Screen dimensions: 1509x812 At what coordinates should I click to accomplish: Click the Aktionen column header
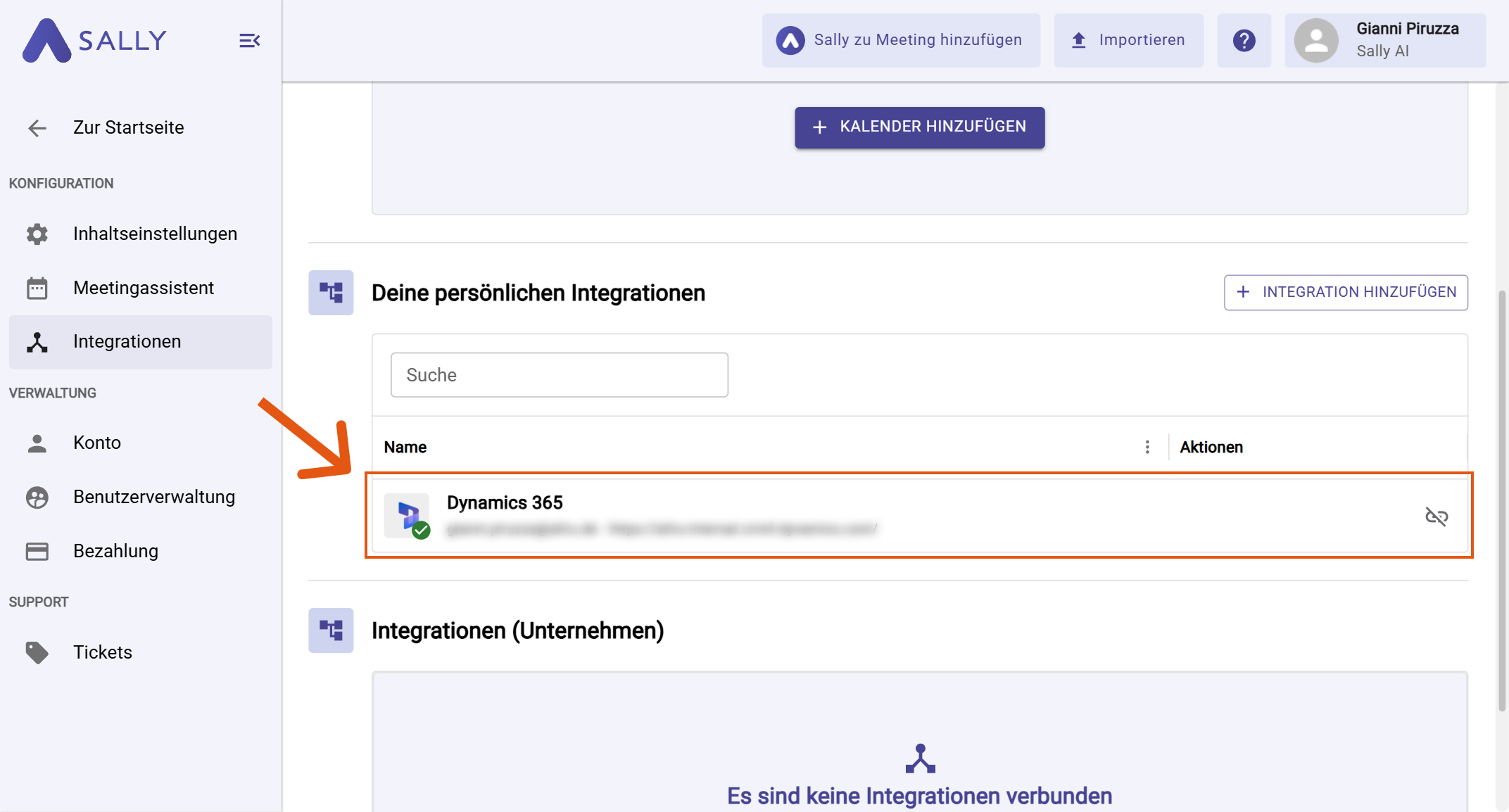point(1211,448)
